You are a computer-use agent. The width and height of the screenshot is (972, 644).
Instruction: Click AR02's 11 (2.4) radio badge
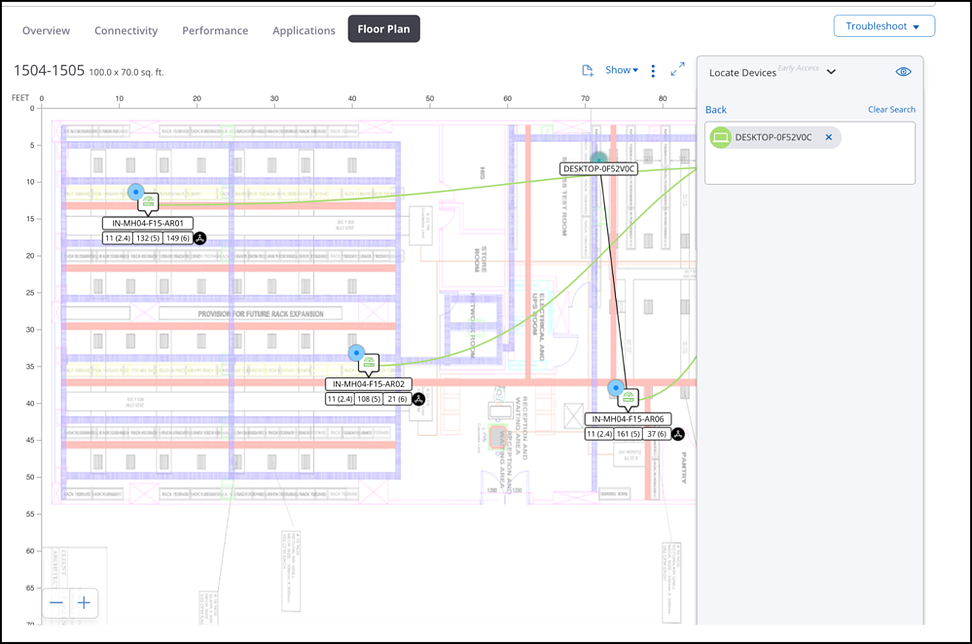(340, 399)
